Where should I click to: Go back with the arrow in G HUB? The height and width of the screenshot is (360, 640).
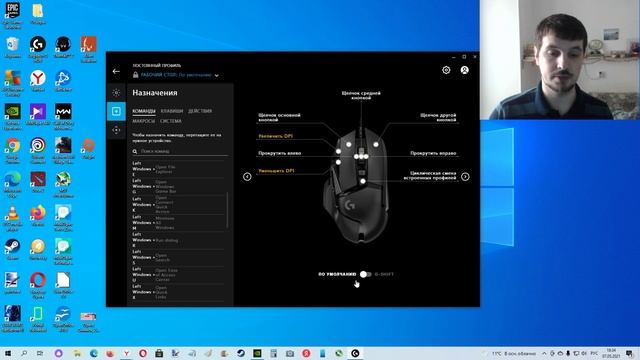pyautogui.click(x=116, y=71)
